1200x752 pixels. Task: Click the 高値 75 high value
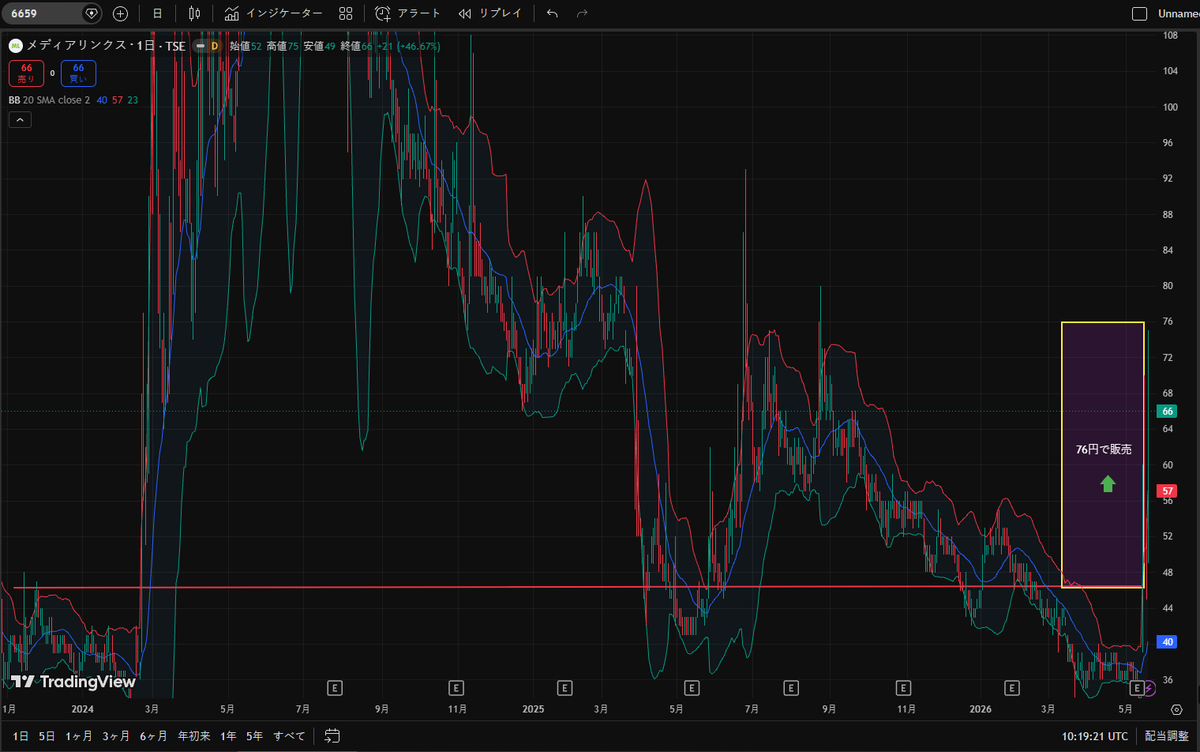[x=283, y=46]
